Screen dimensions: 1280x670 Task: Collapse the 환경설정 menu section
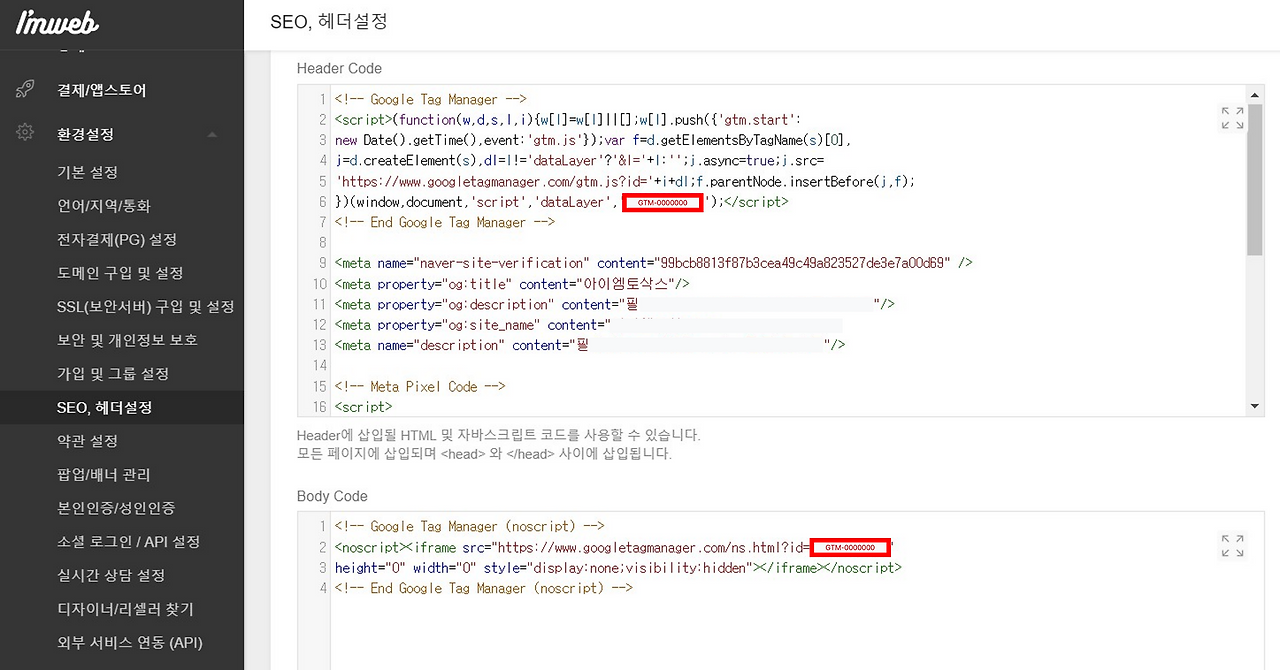click(212, 134)
